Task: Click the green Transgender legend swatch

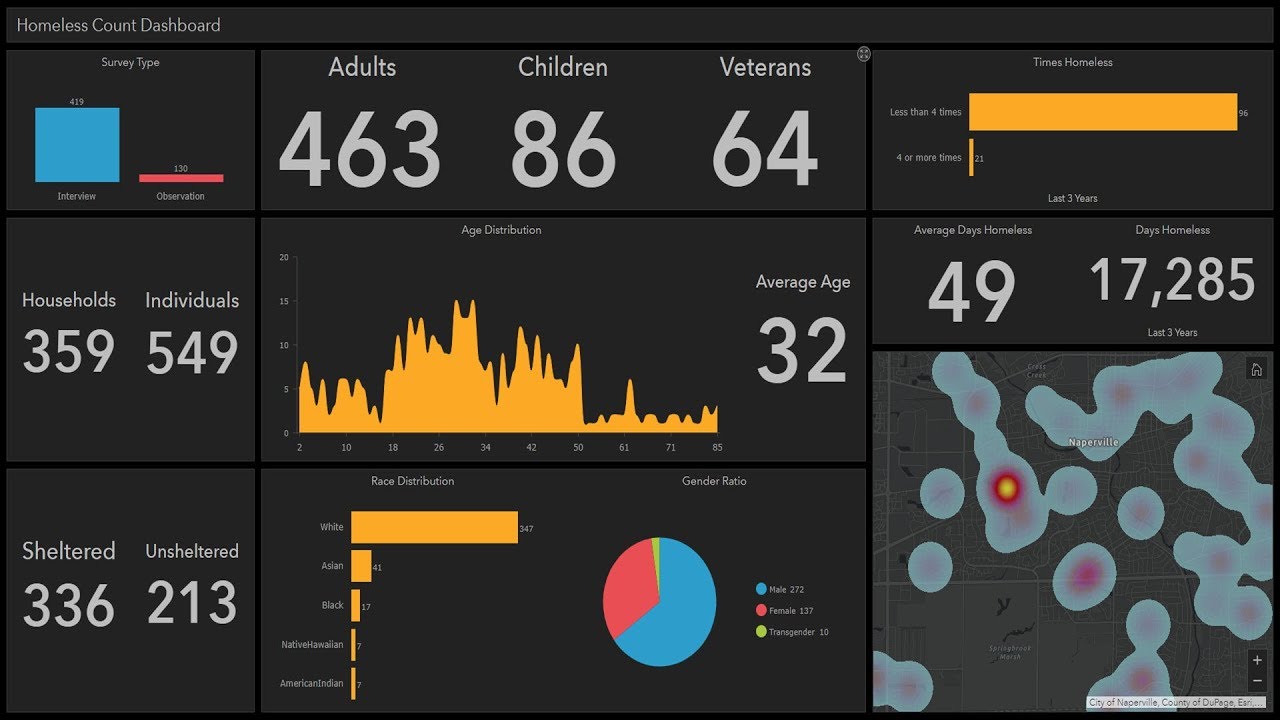Action: [761, 631]
